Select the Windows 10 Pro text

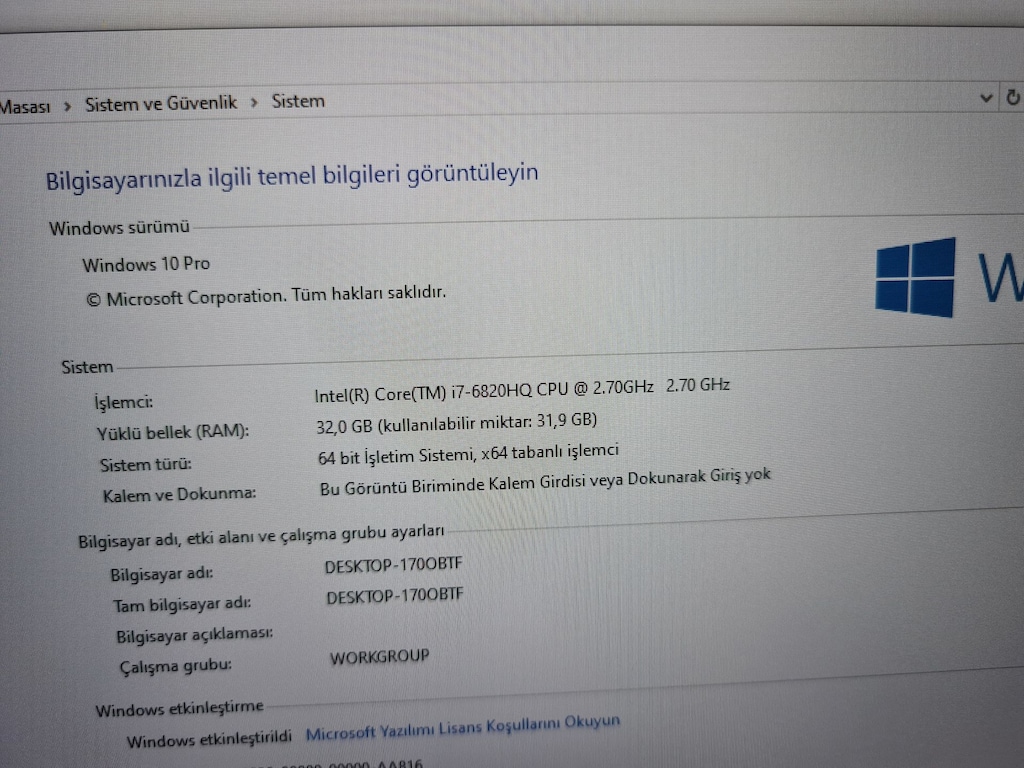146,264
